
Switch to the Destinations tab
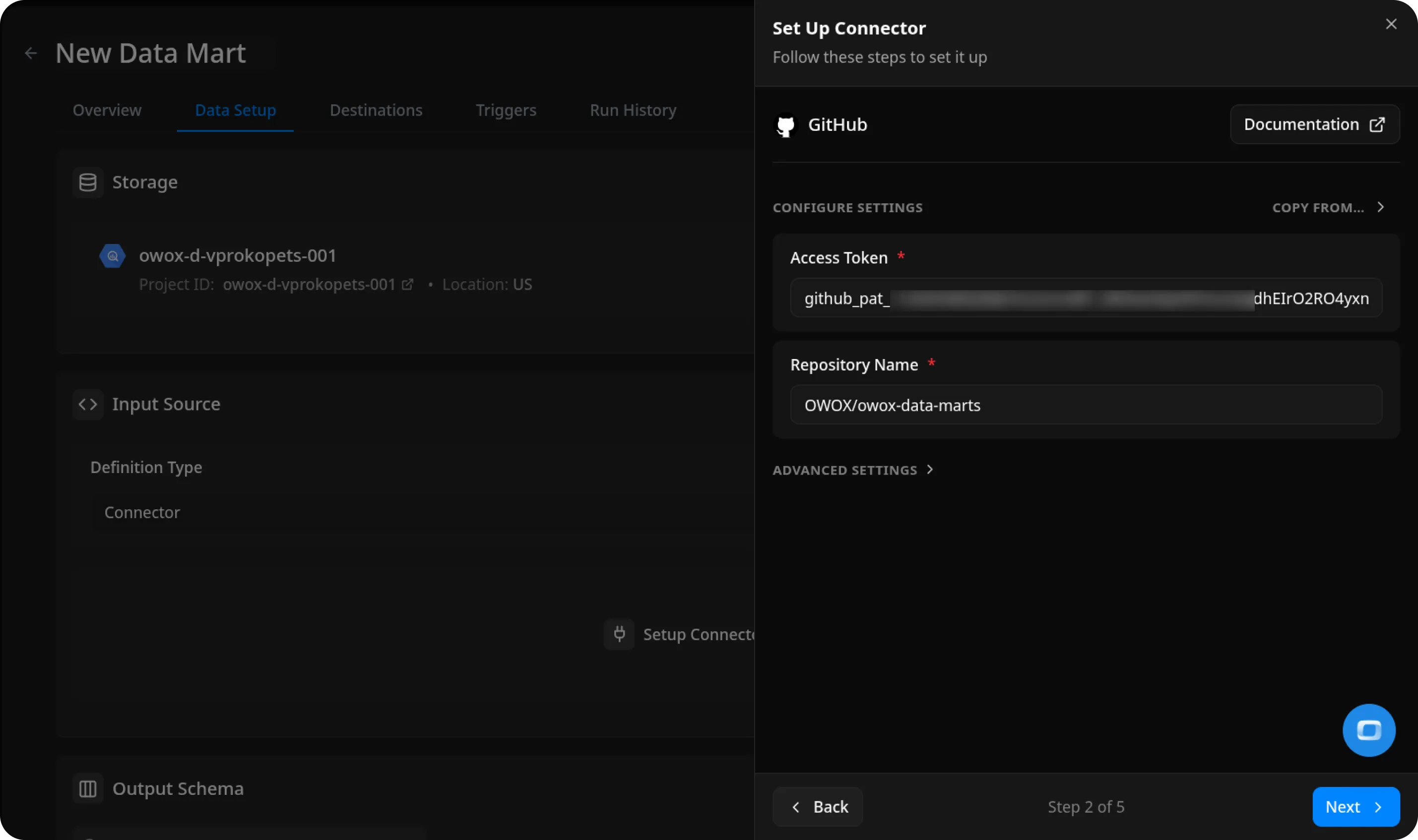pyautogui.click(x=376, y=111)
